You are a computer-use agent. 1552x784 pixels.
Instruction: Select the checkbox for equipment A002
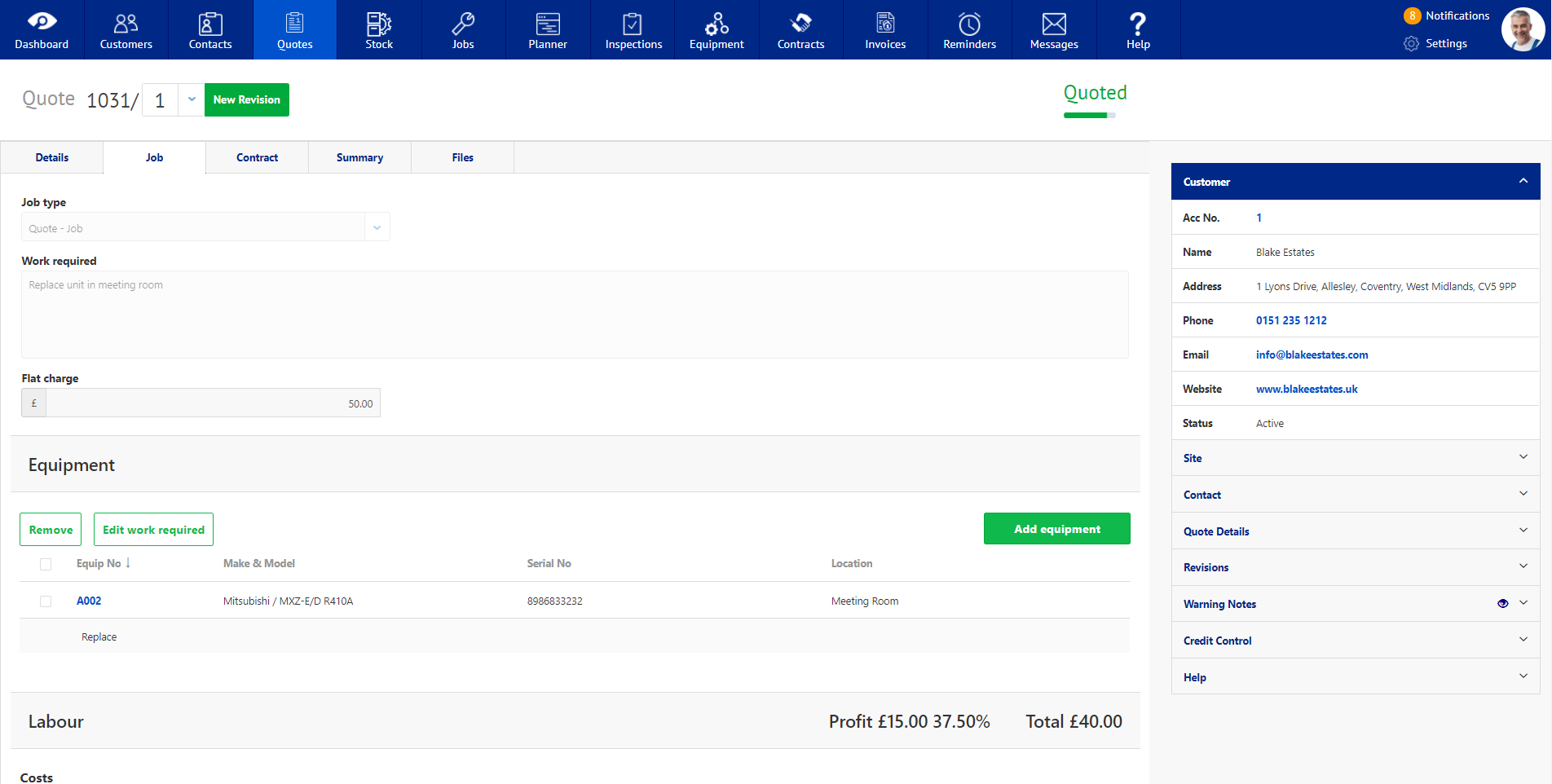46,601
